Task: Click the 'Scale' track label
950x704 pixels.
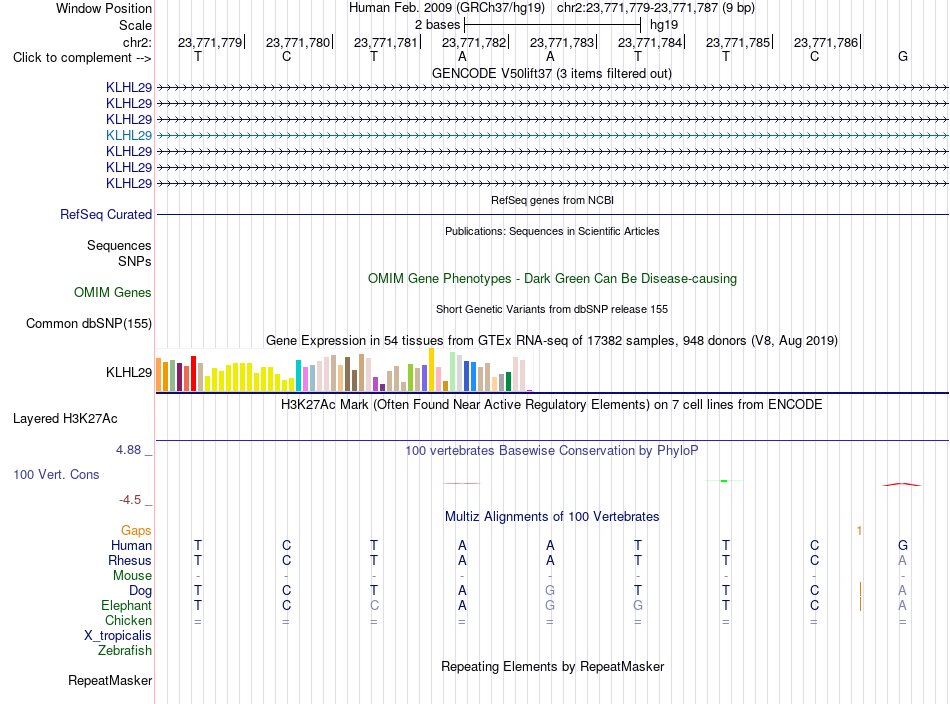Action: coord(135,25)
